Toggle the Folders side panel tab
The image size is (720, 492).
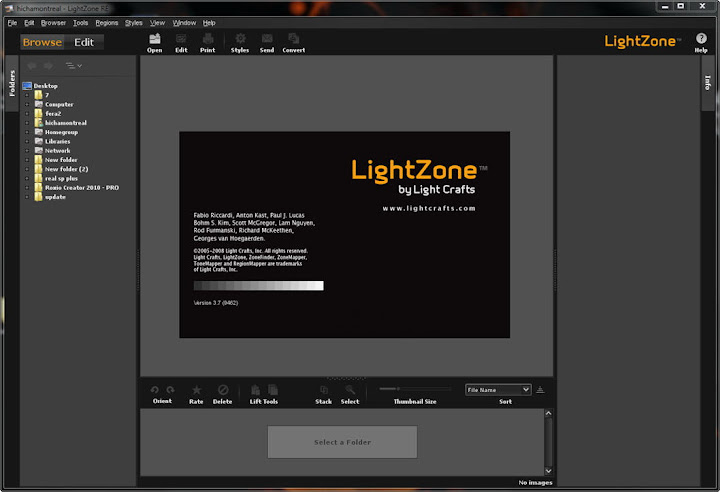[x=12, y=83]
